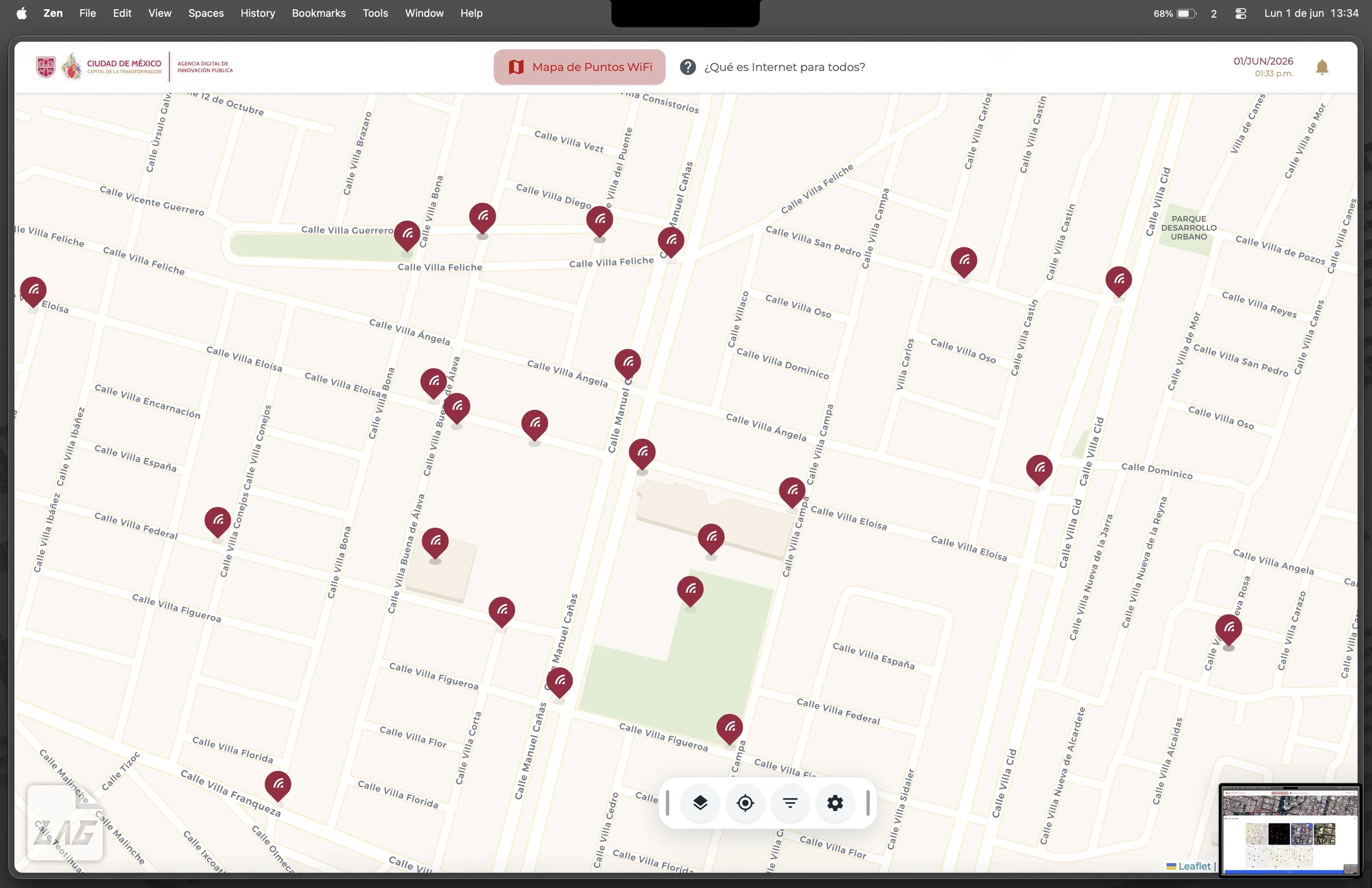Click the question mark help icon
This screenshot has height=888, width=1372.
687,67
